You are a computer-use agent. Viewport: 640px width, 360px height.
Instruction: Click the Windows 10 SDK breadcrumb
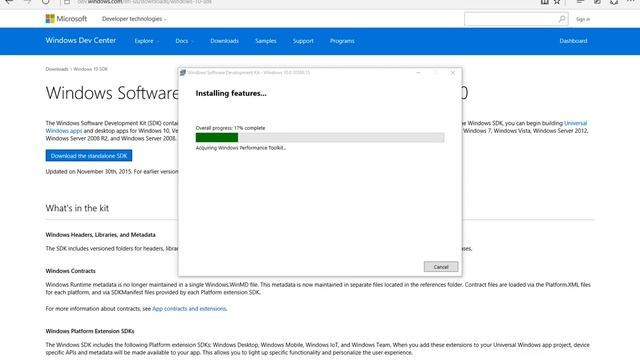(x=90, y=69)
